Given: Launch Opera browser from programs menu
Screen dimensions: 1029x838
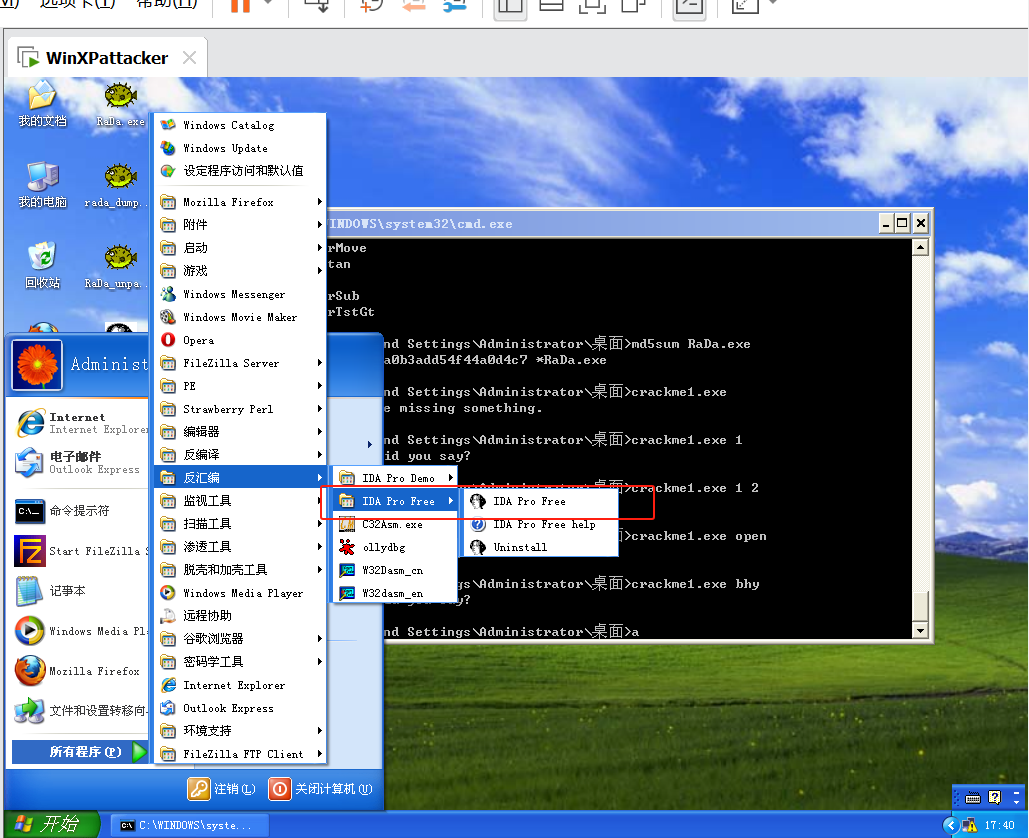Looking at the screenshot, I should pyautogui.click(x=240, y=340).
